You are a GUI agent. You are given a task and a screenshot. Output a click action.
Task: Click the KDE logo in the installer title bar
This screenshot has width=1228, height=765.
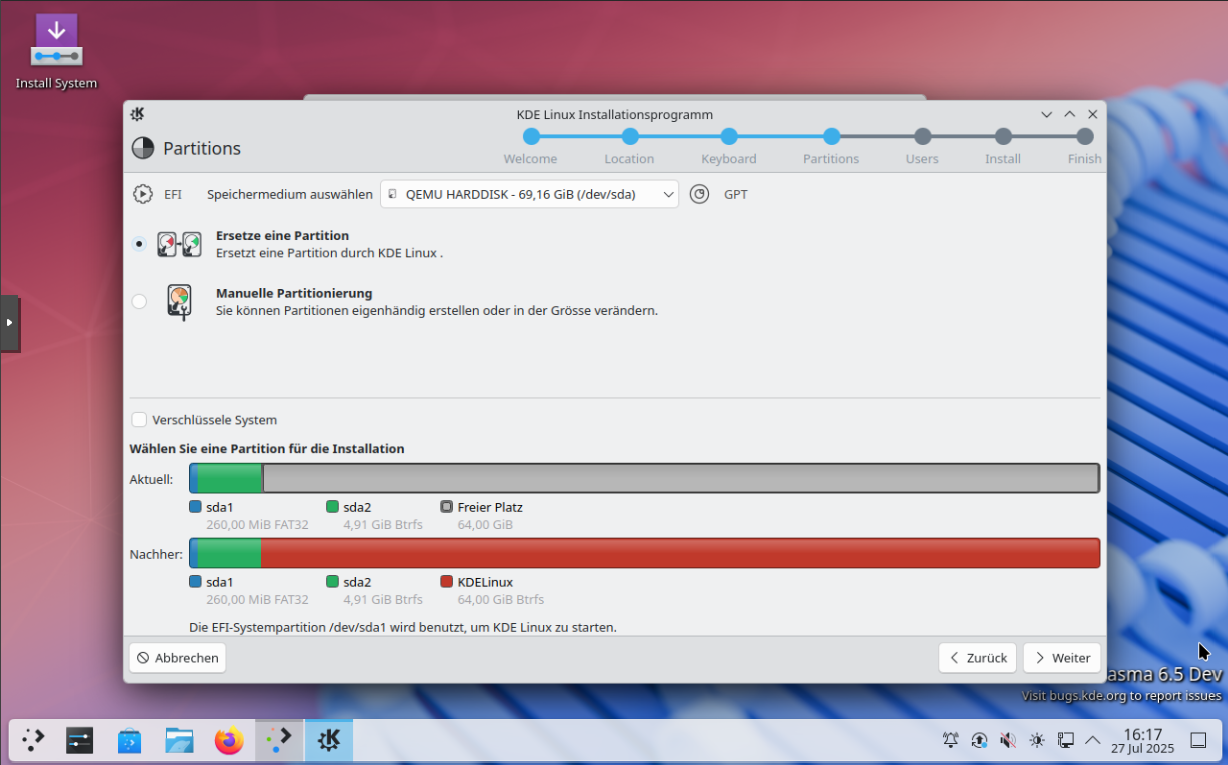coord(137,114)
